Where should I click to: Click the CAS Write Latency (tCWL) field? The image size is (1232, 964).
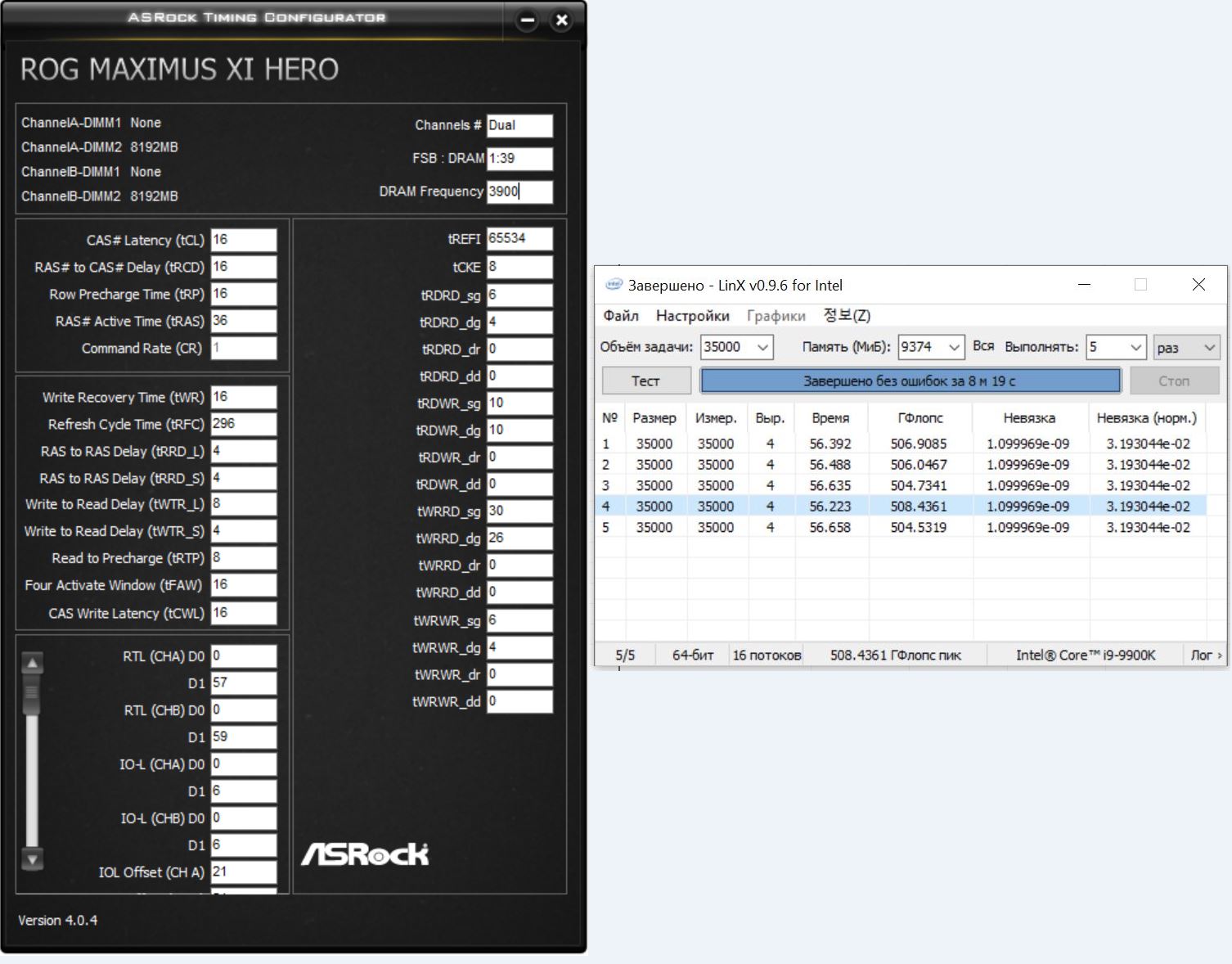point(244,613)
